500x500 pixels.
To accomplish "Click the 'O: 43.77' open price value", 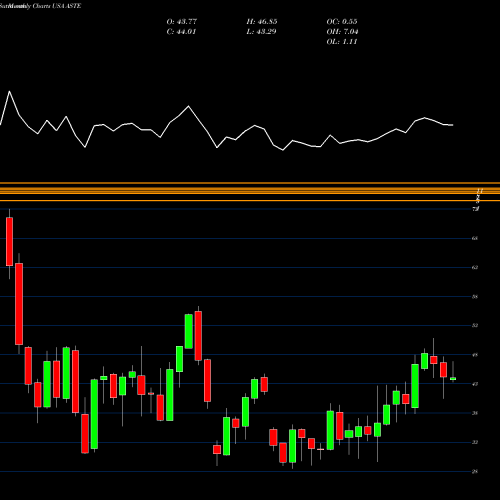I will 182,22.
